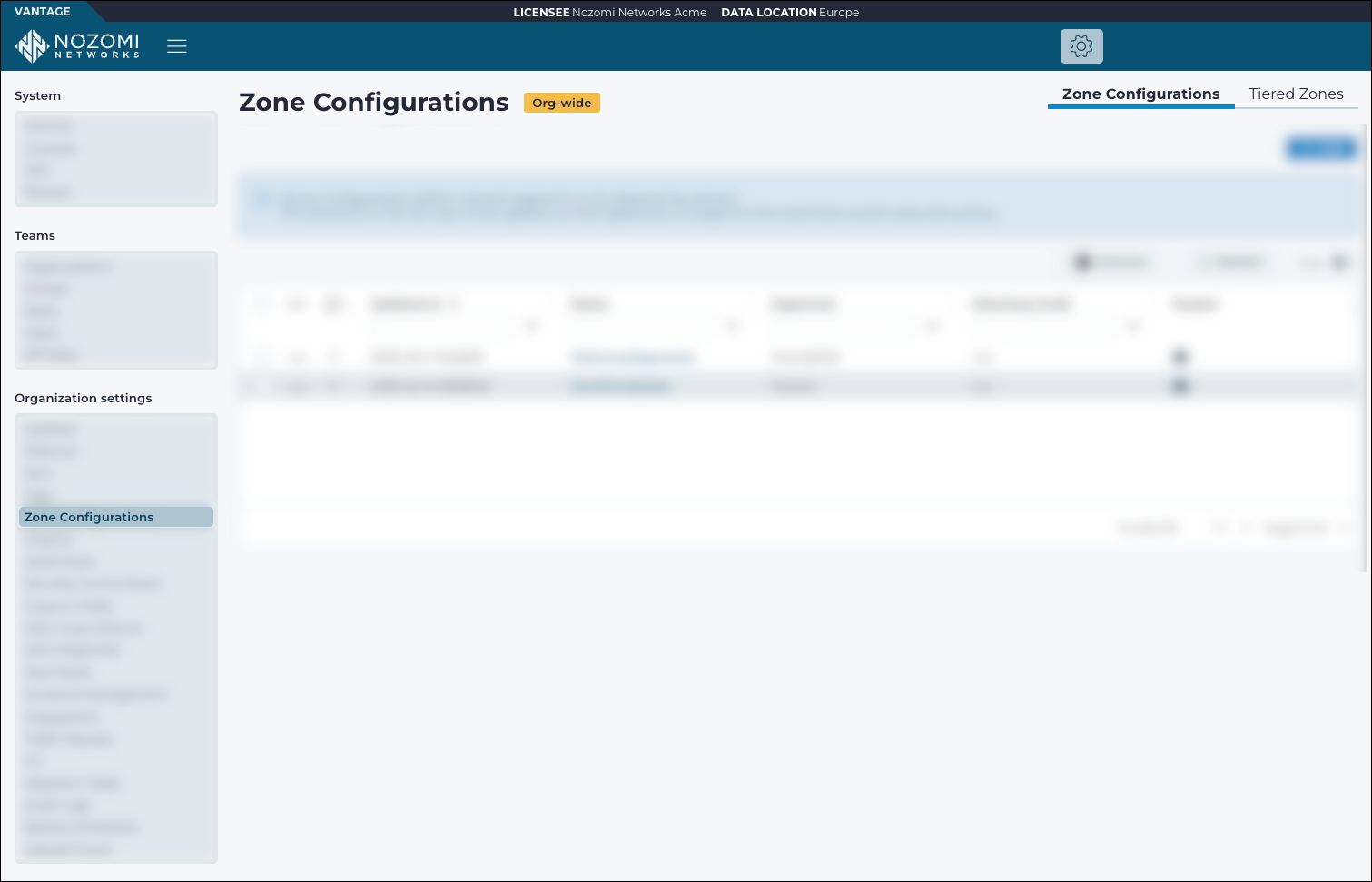Switch to the Tiered Zones tab

pos(1296,94)
